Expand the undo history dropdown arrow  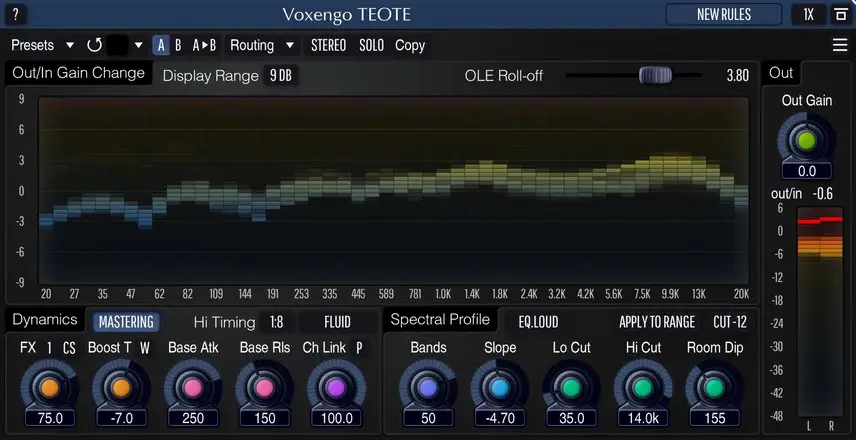[x=138, y=45]
